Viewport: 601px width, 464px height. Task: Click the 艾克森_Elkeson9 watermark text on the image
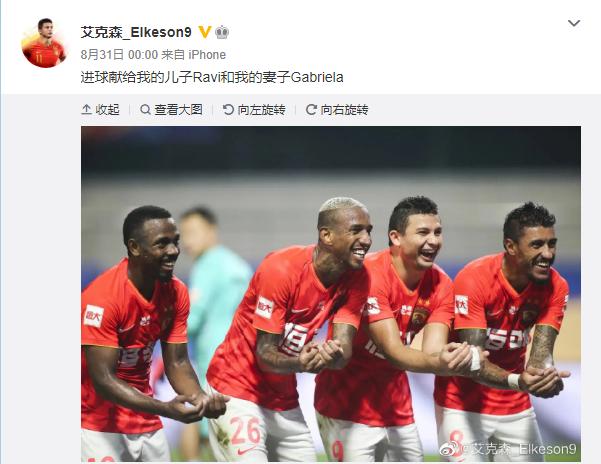click(x=519, y=449)
